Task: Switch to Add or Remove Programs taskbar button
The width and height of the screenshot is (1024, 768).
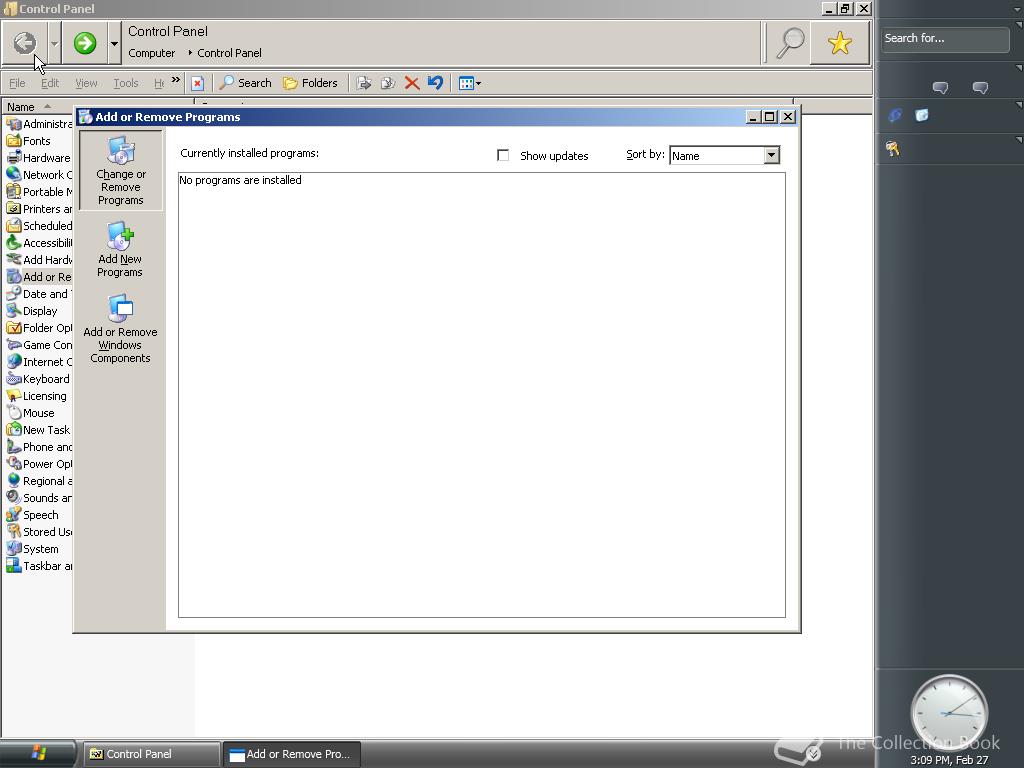Action: (x=291, y=754)
